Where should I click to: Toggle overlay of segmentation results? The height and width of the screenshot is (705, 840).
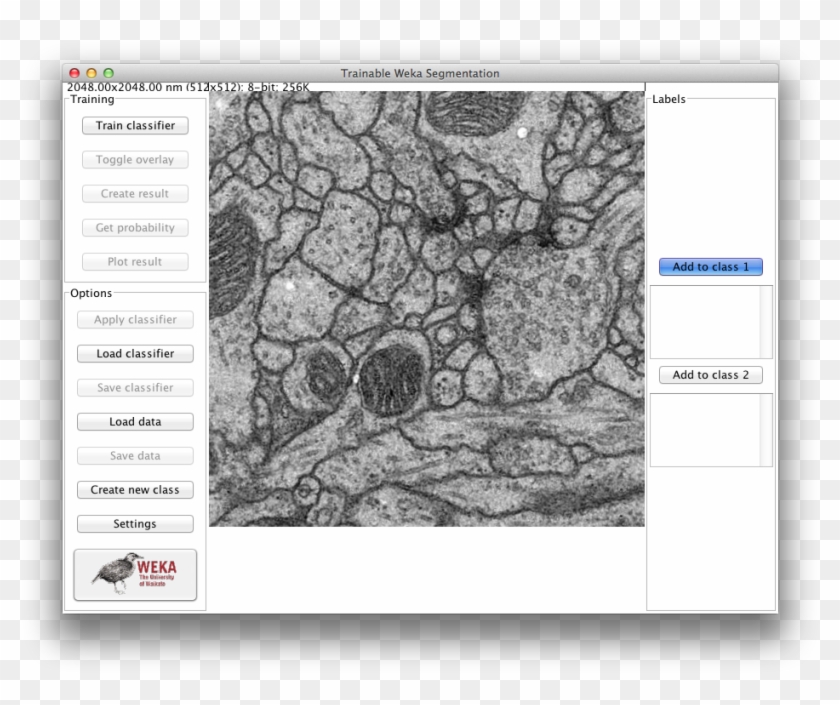[134, 159]
